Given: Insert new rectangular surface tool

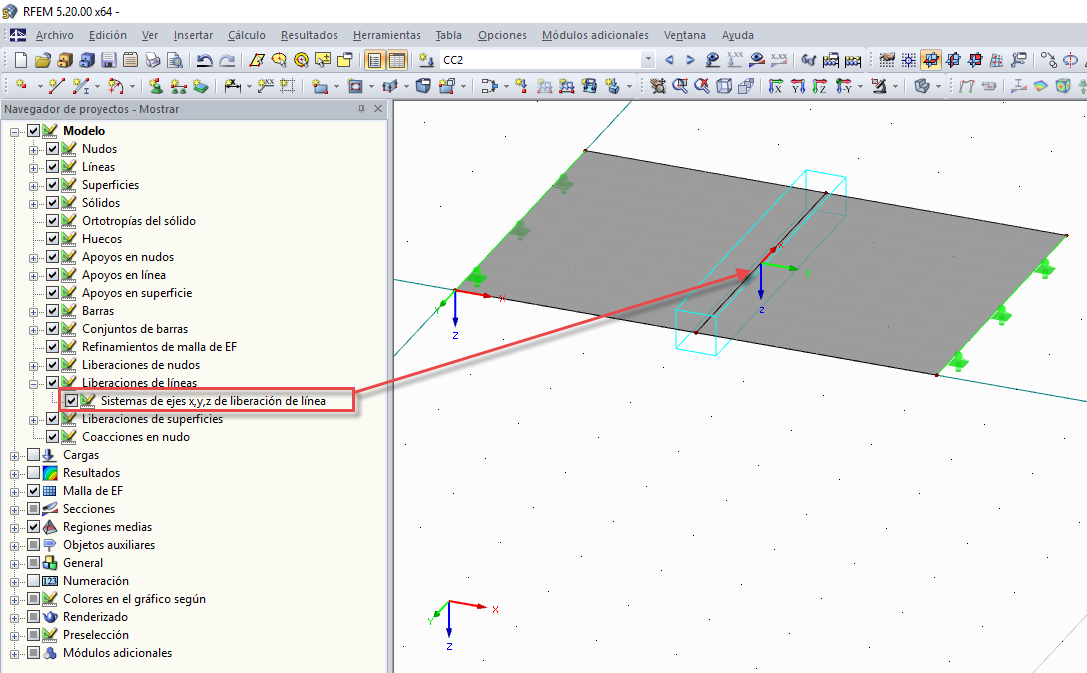Looking at the screenshot, I should coord(320,86).
